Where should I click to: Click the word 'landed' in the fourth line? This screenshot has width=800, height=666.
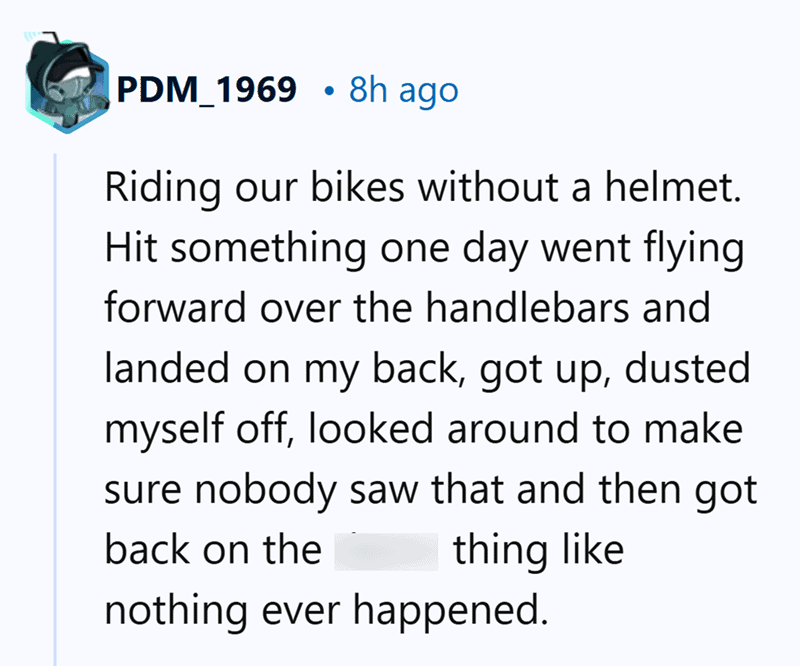coord(167,368)
